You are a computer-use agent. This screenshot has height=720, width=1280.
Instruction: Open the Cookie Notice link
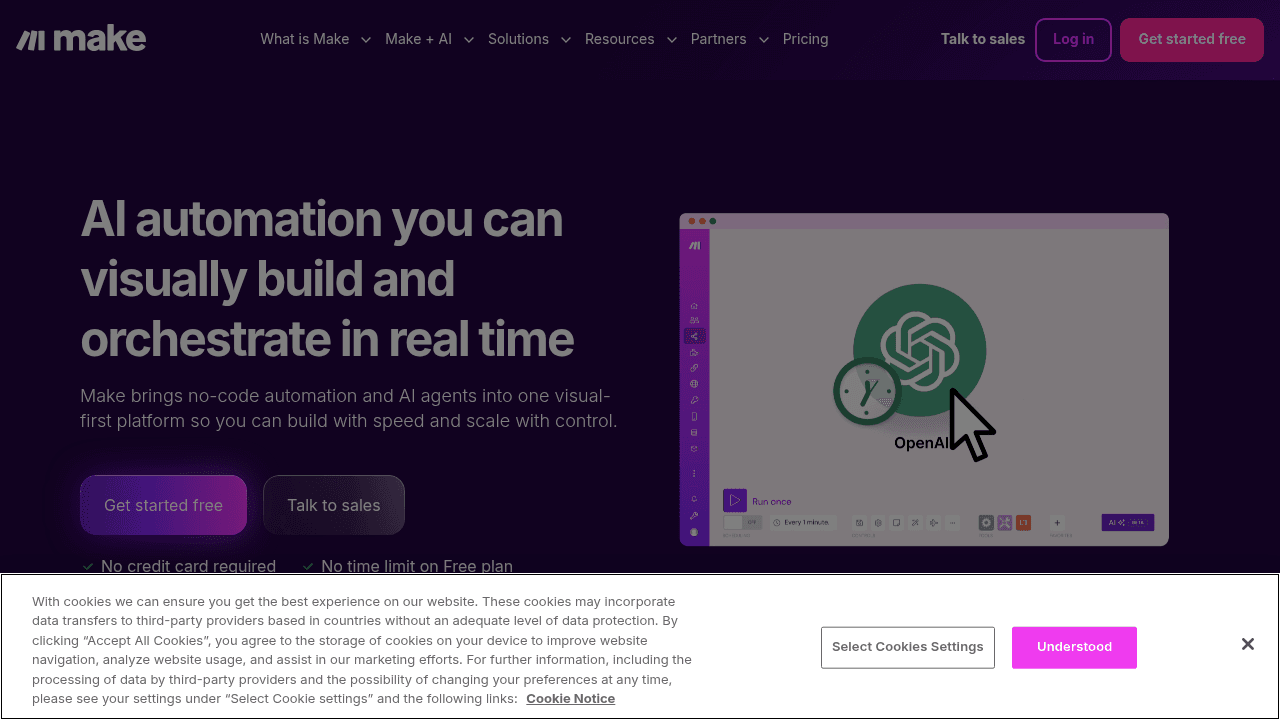click(570, 698)
